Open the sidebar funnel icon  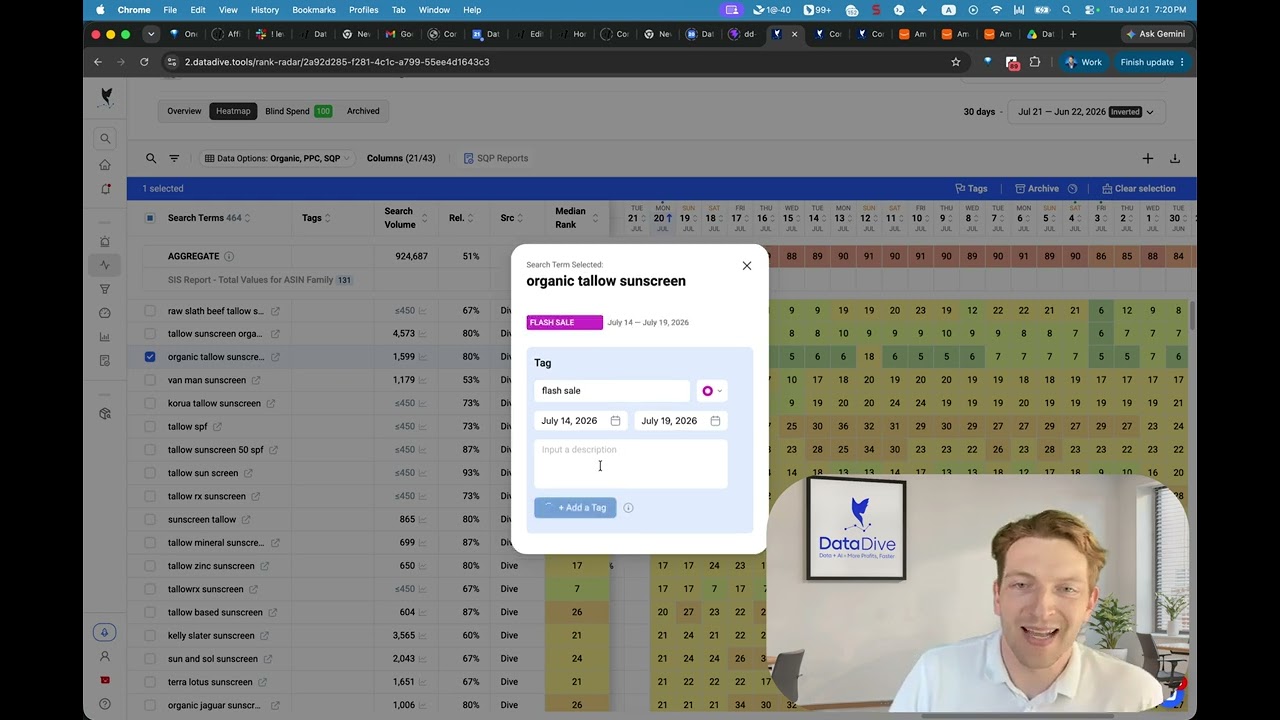[x=105, y=289]
